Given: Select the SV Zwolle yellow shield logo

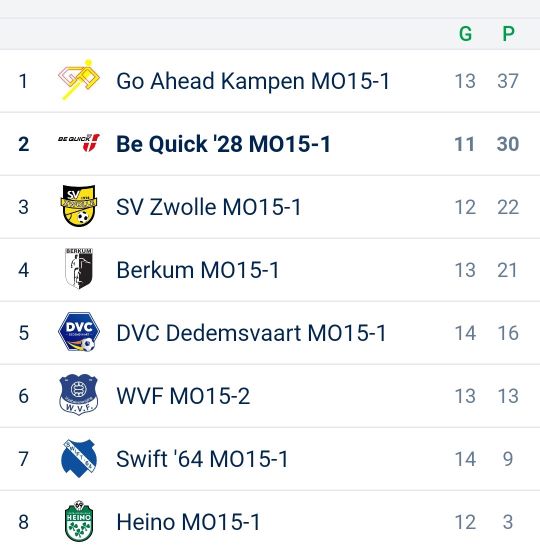Looking at the screenshot, I should click(79, 206).
